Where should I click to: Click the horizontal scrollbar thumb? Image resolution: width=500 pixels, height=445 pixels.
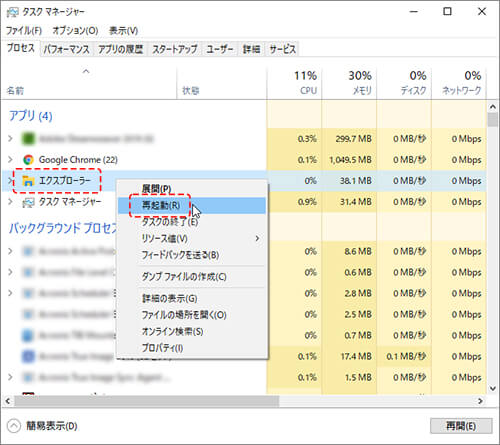coord(146,401)
